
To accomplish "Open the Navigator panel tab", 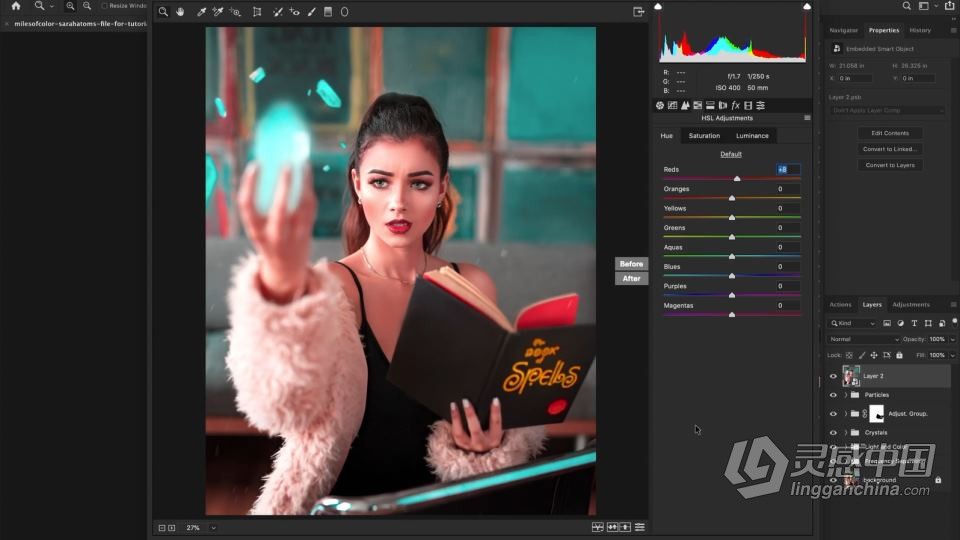I will click(x=843, y=30).
